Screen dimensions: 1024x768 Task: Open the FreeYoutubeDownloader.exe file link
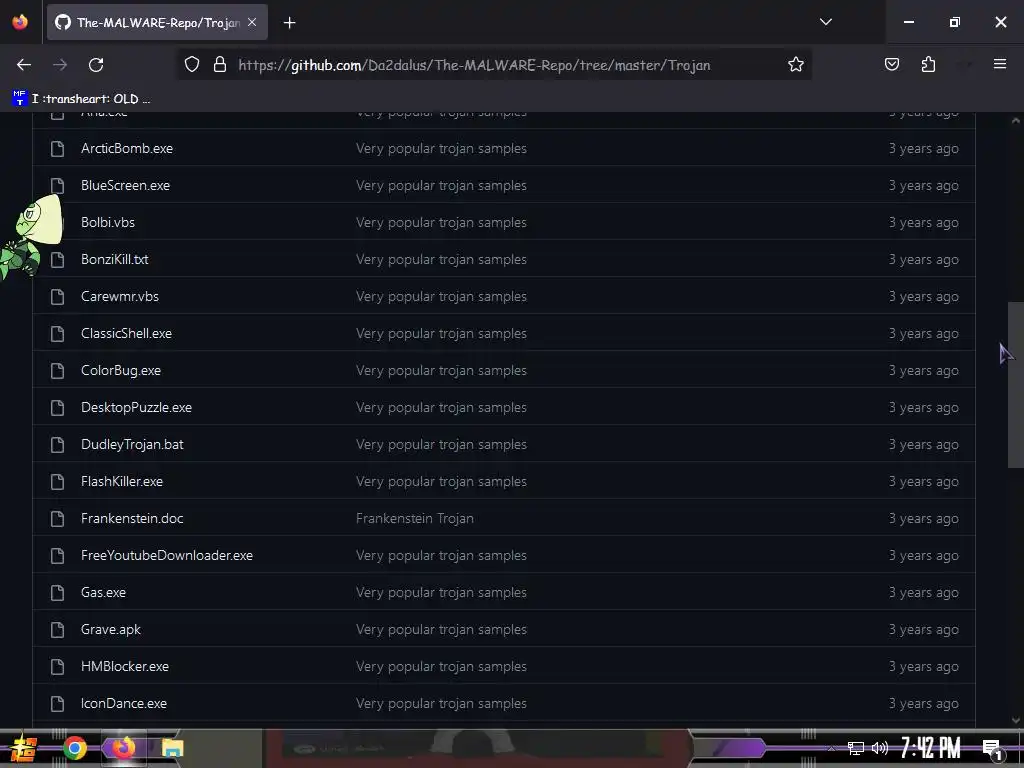pos(167,555)
